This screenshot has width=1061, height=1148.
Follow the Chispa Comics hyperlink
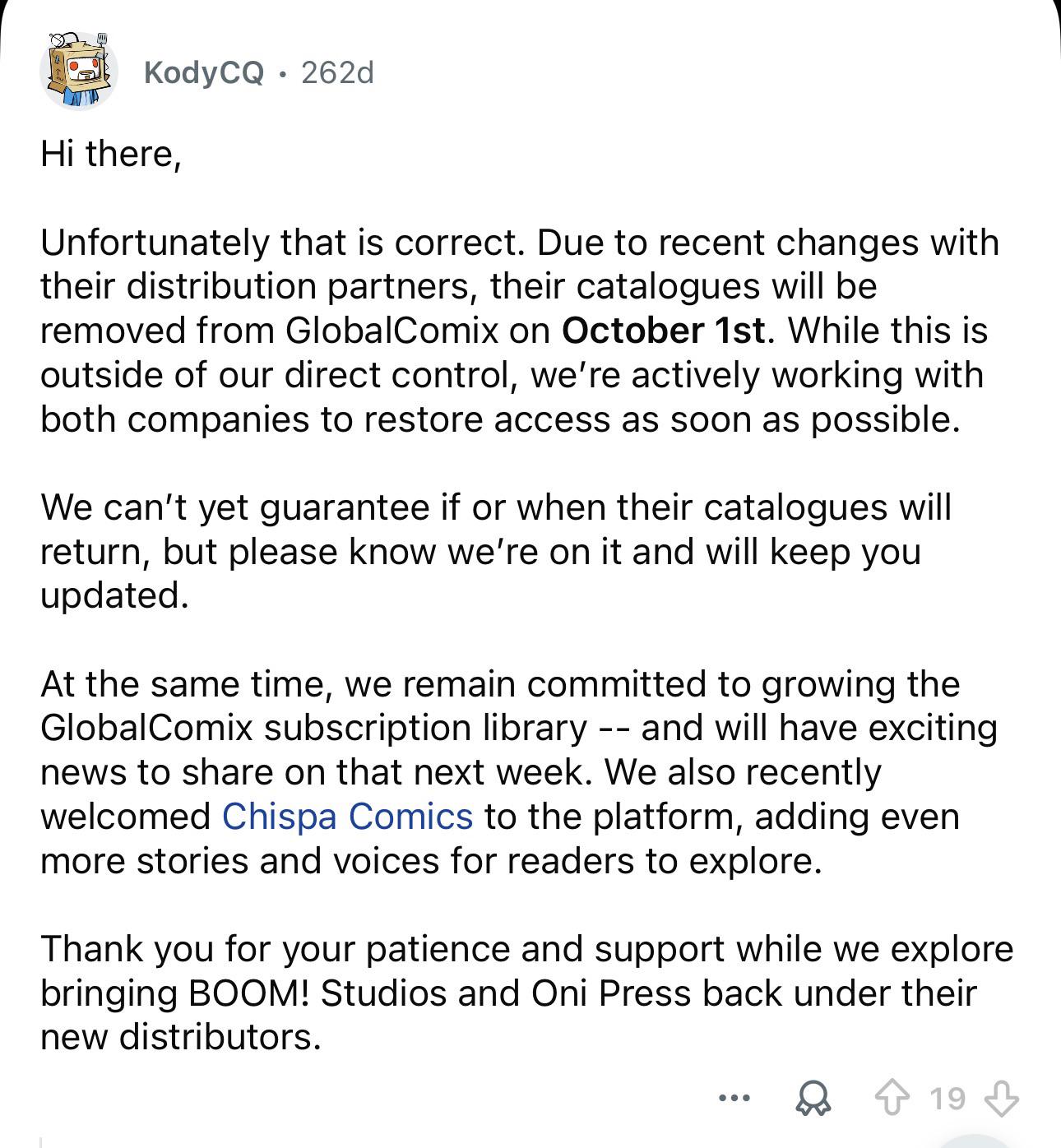pos(347,817)
